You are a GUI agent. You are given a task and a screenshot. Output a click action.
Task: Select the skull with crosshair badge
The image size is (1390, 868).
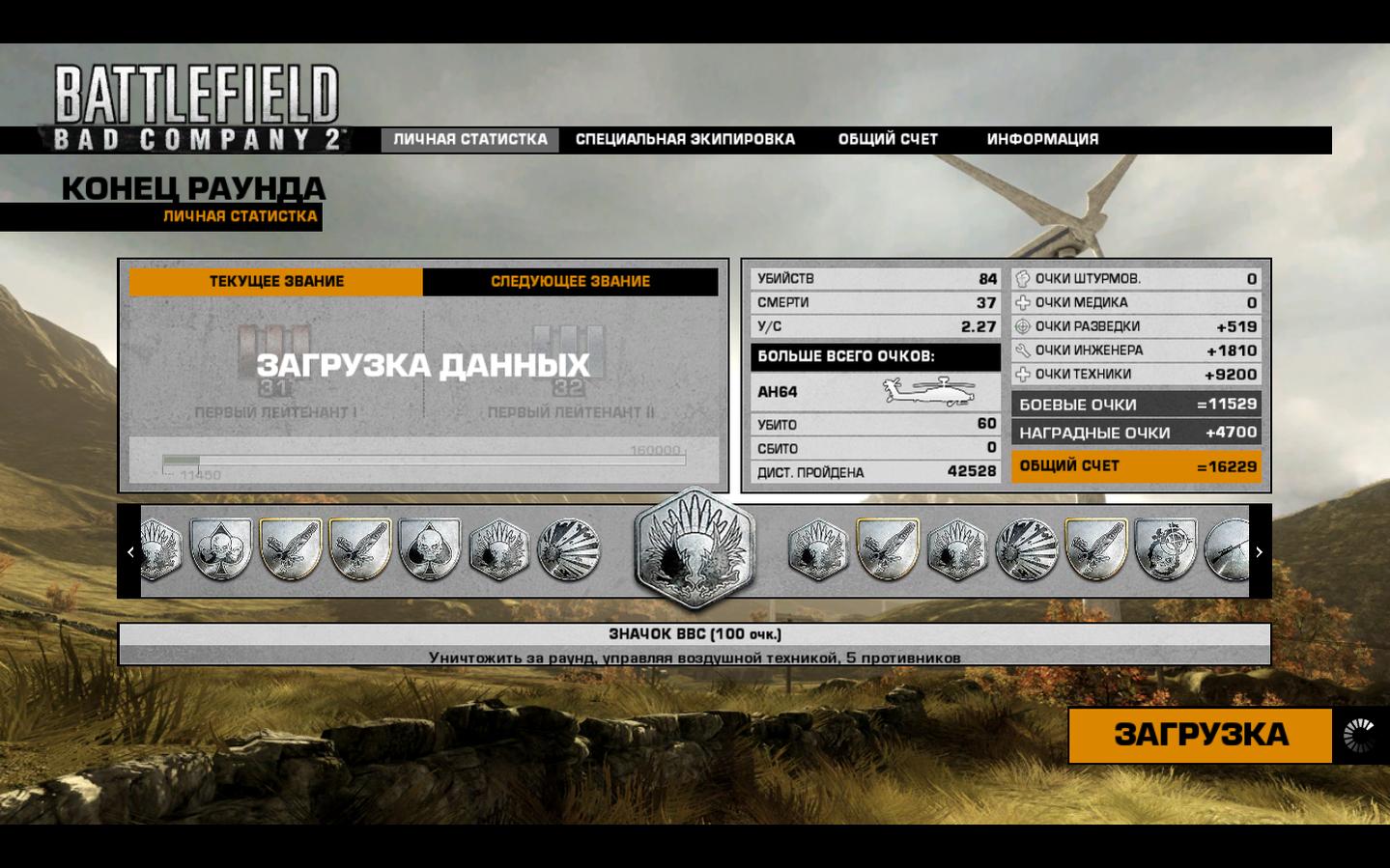click(x=1165, y=549)
